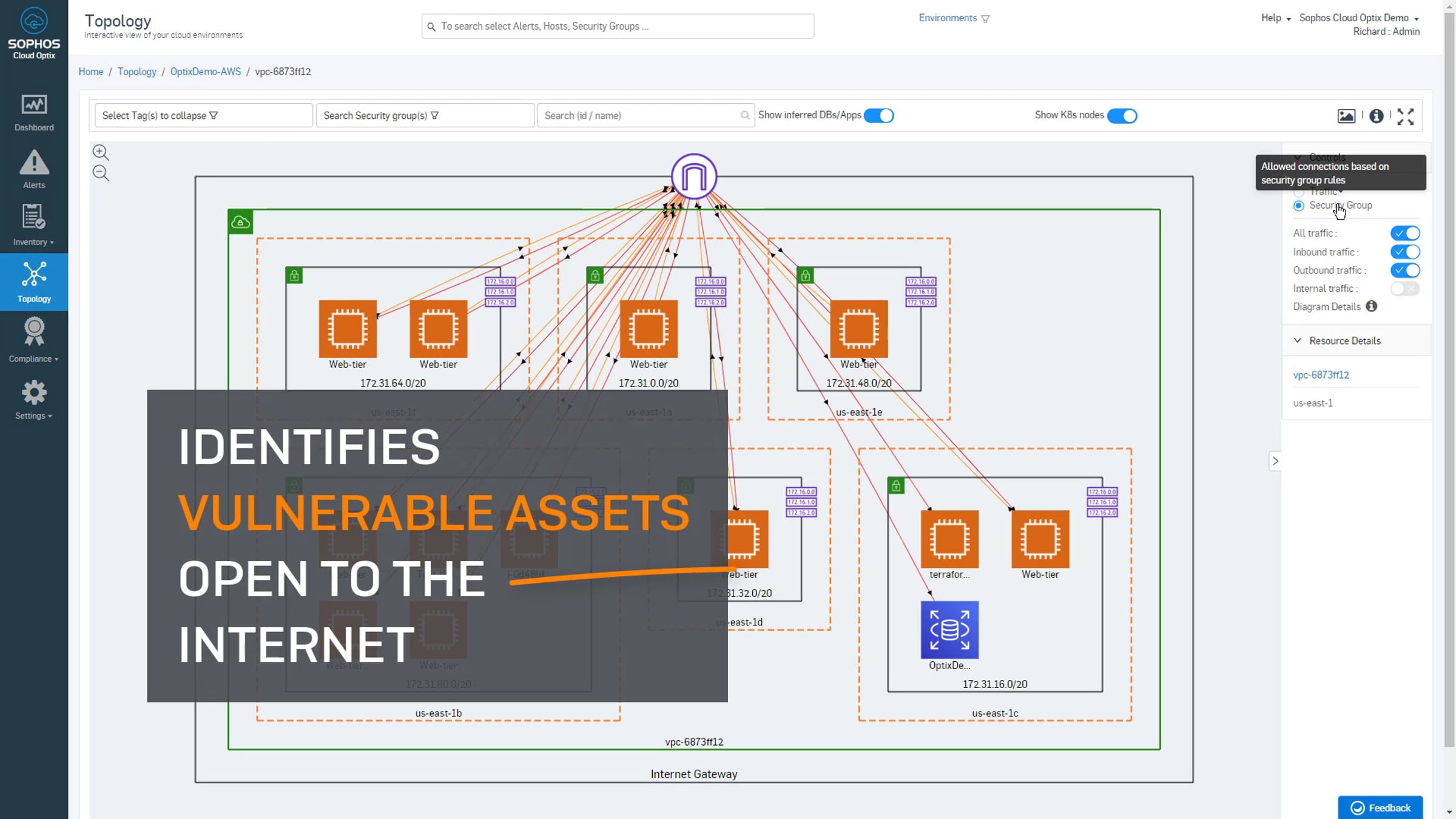Go to OptixDemo-AWS breadcrumb

coord(206,72)
